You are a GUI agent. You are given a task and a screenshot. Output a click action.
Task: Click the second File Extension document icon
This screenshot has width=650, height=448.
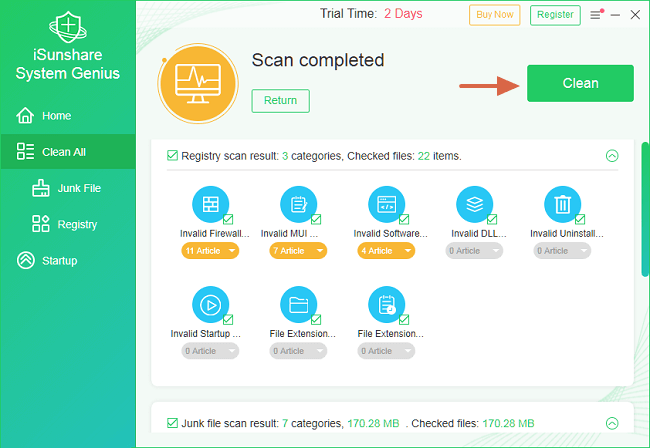pyautogui.click(x=386, y=305)
